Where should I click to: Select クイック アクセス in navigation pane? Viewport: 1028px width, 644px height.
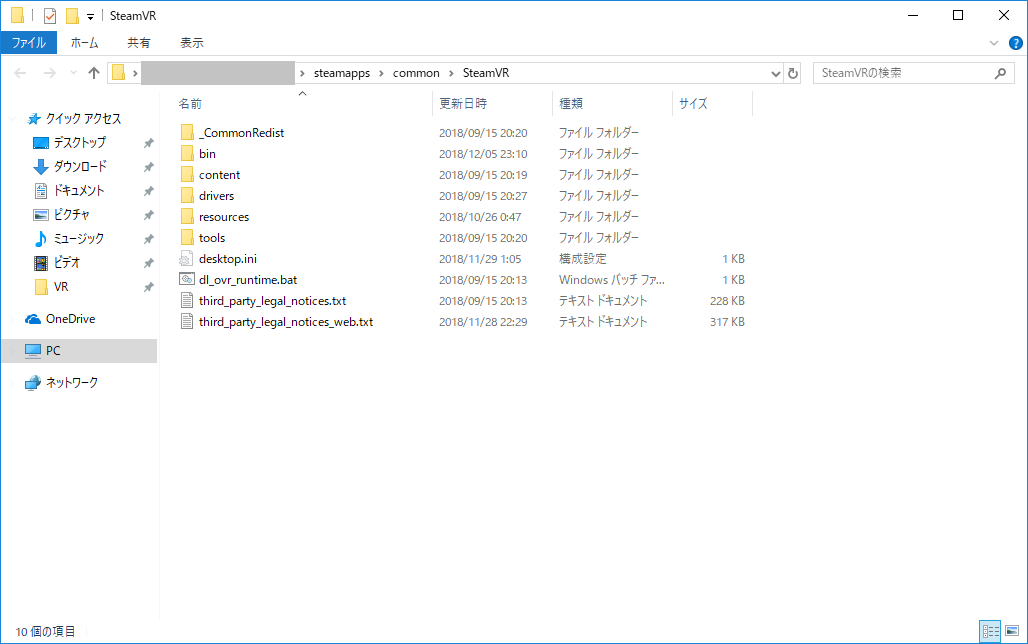pos(83,119)
